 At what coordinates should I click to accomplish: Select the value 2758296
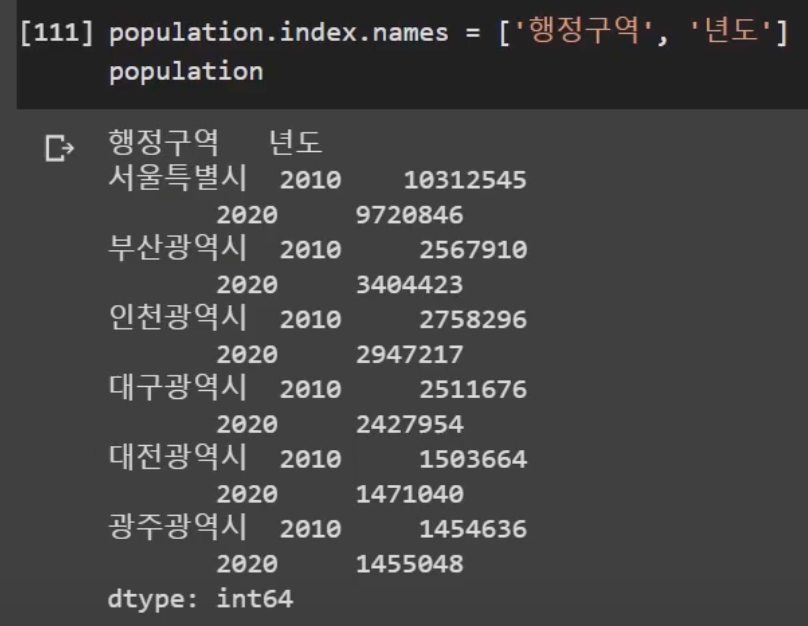pos(473,319)
